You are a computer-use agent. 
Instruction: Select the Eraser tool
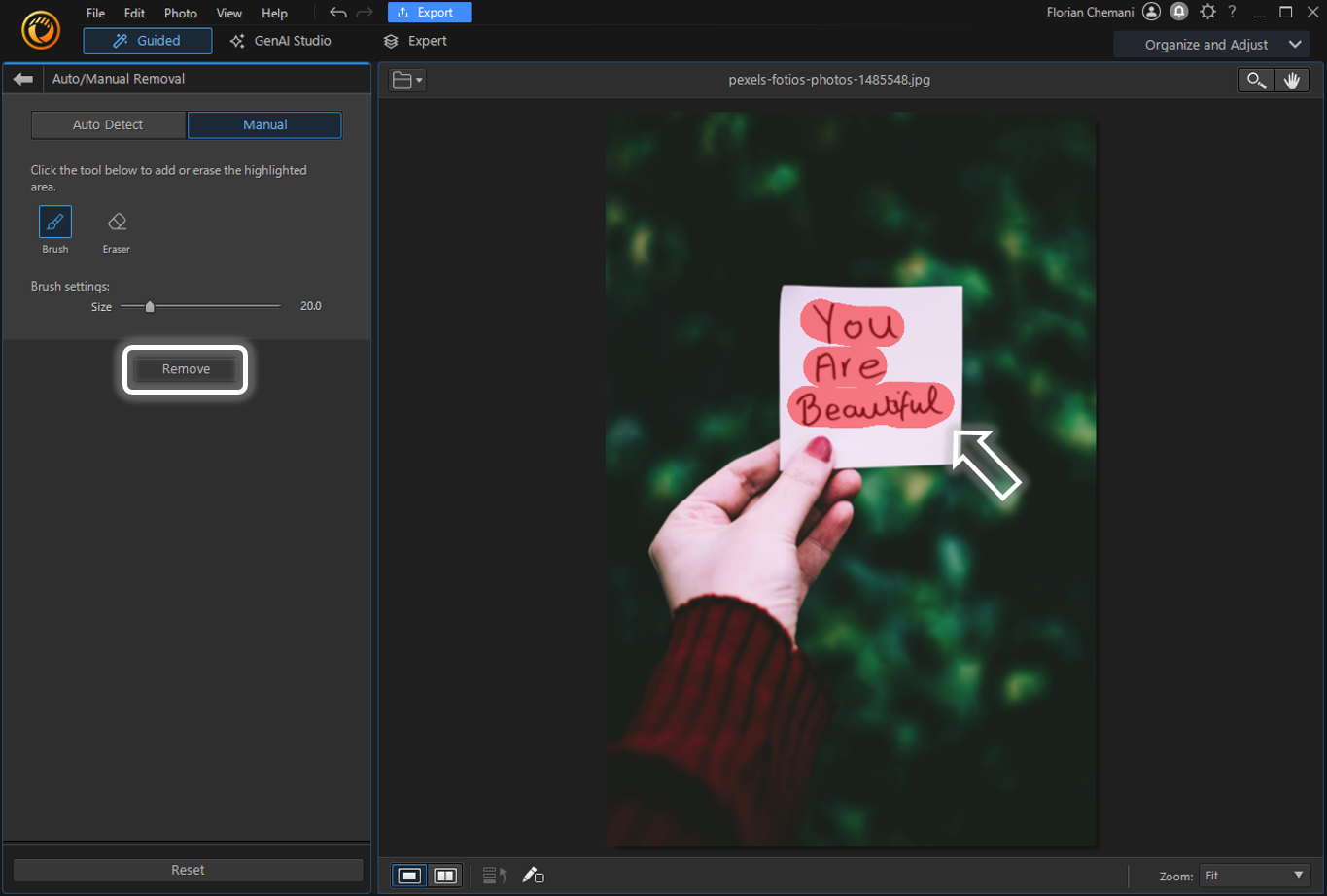pyautogui.click(x=116, y=222)
